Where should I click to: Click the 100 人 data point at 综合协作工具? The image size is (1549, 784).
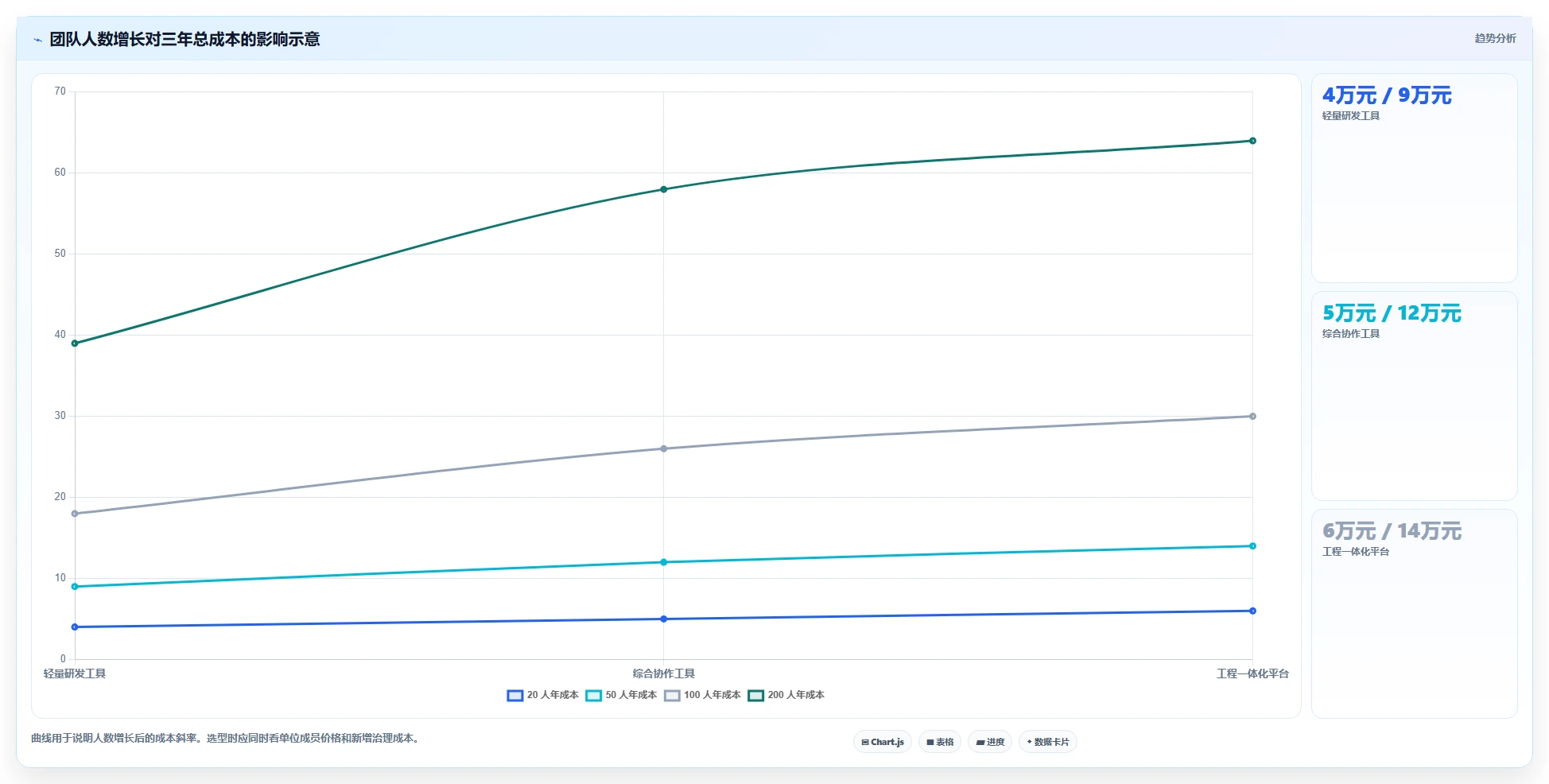pyautogui.click(x=664, y=448)
